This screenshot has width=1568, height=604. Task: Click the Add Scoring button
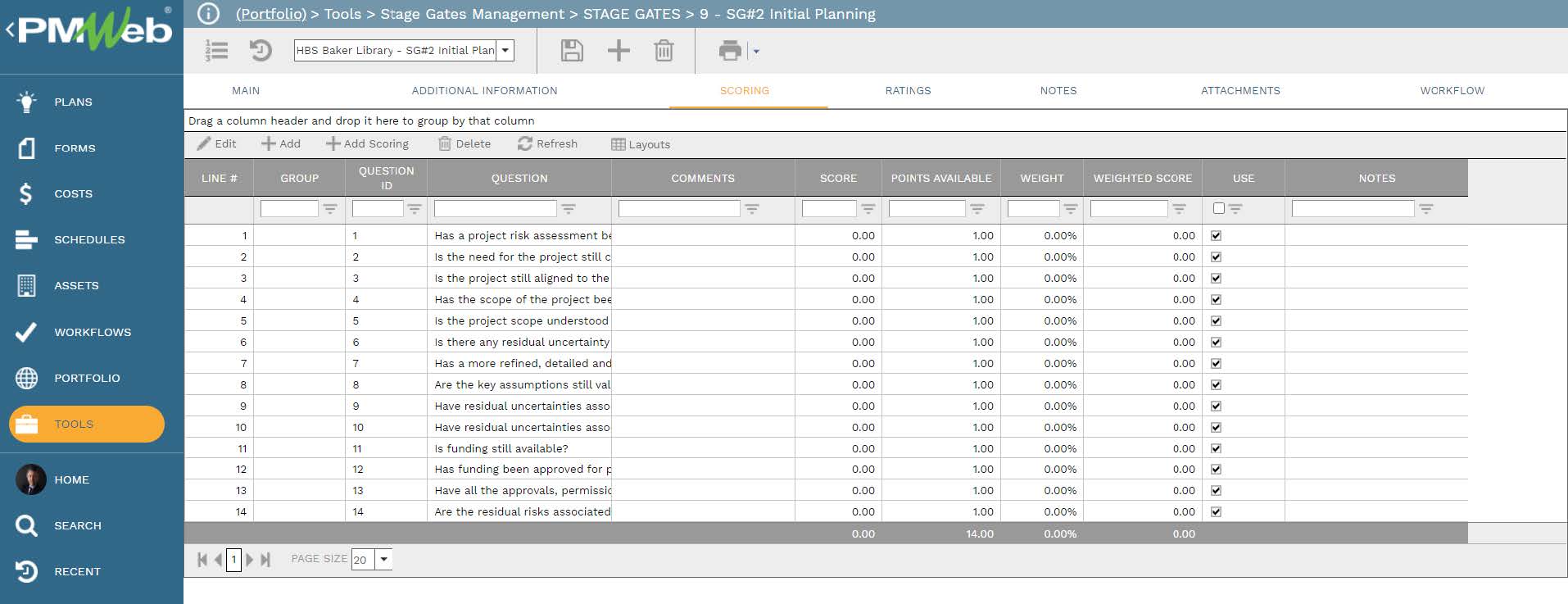pos(367,143)
